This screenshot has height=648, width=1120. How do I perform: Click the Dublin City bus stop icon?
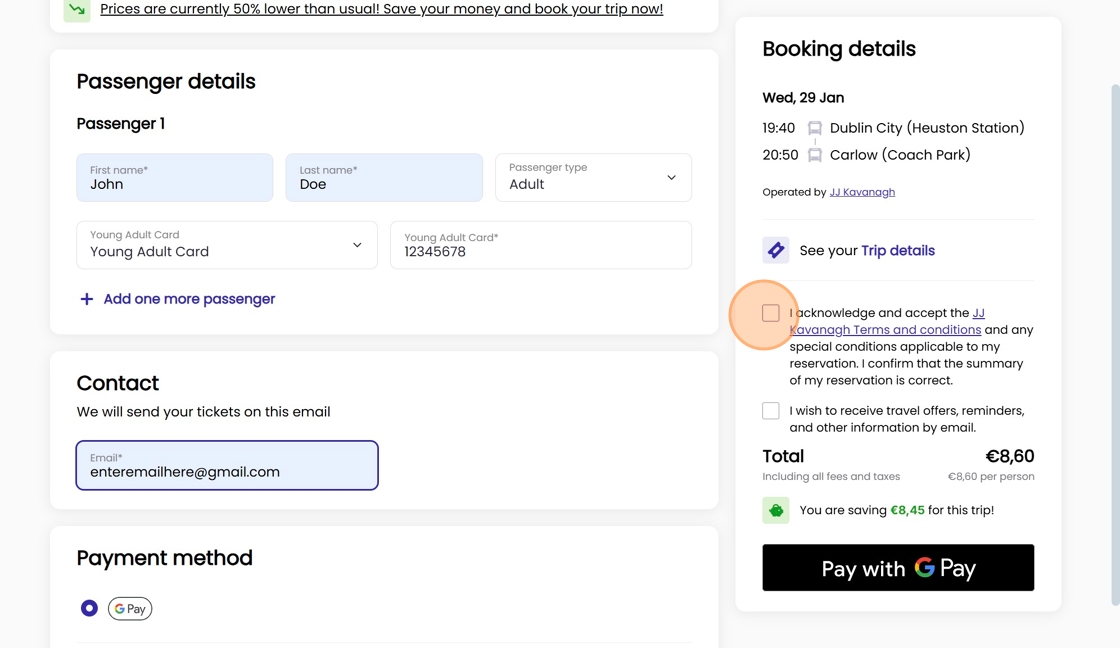815,128
